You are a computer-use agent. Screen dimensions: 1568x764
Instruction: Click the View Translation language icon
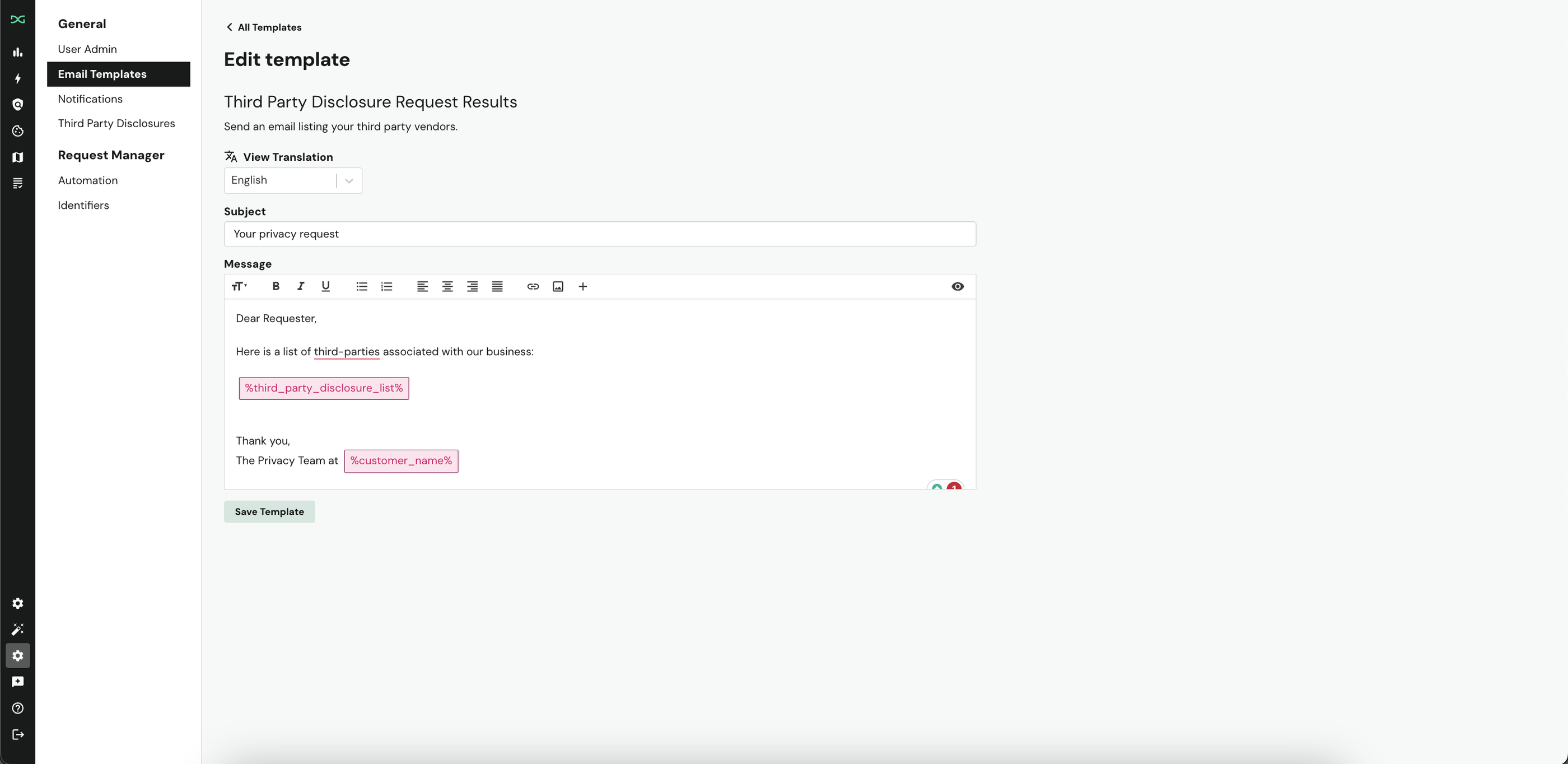point(231,156)
